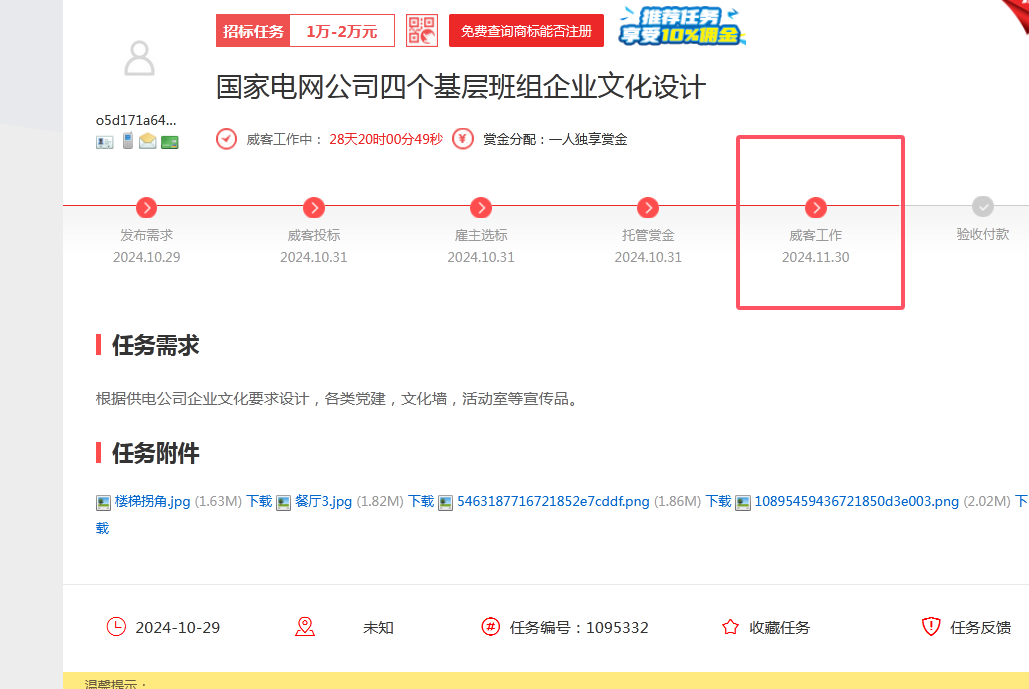1029x689 pixels.
Task: Click the 未知 location text
Action: pos(378,627)
